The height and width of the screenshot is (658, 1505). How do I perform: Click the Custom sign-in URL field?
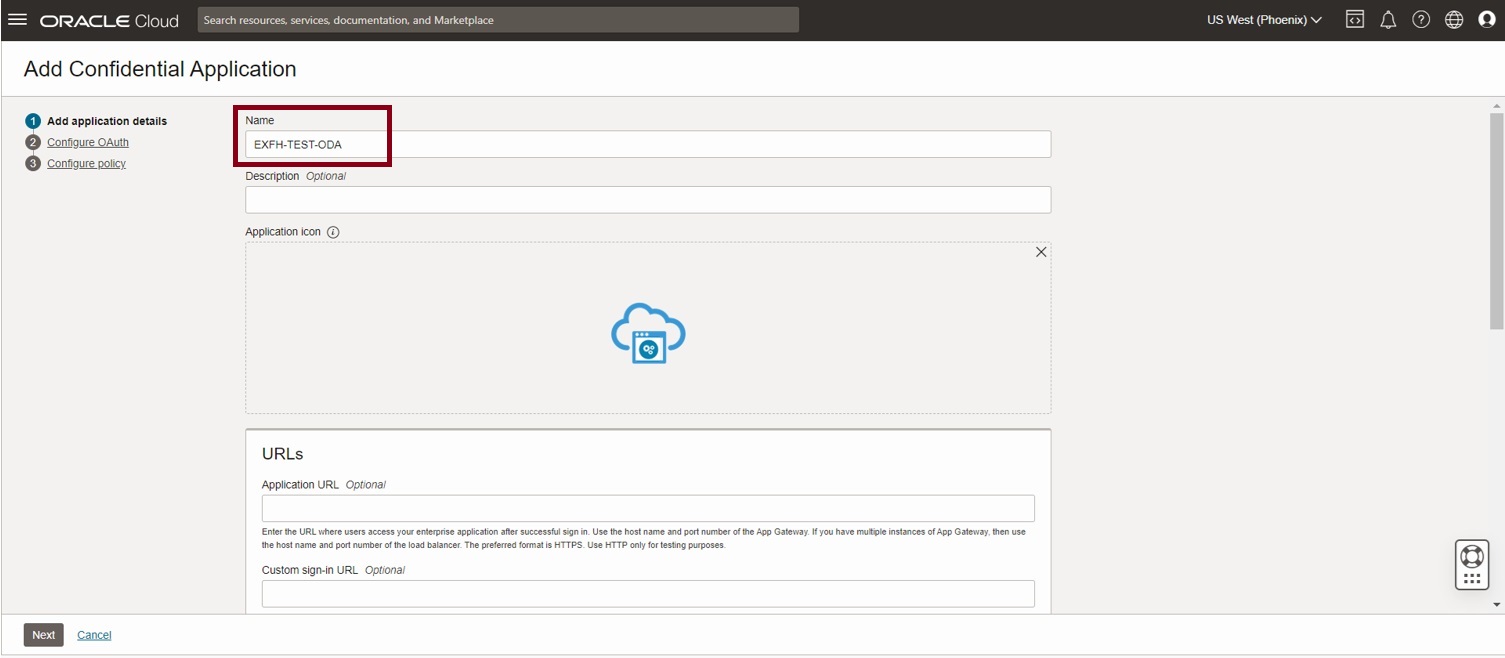[x=648, y=594]
